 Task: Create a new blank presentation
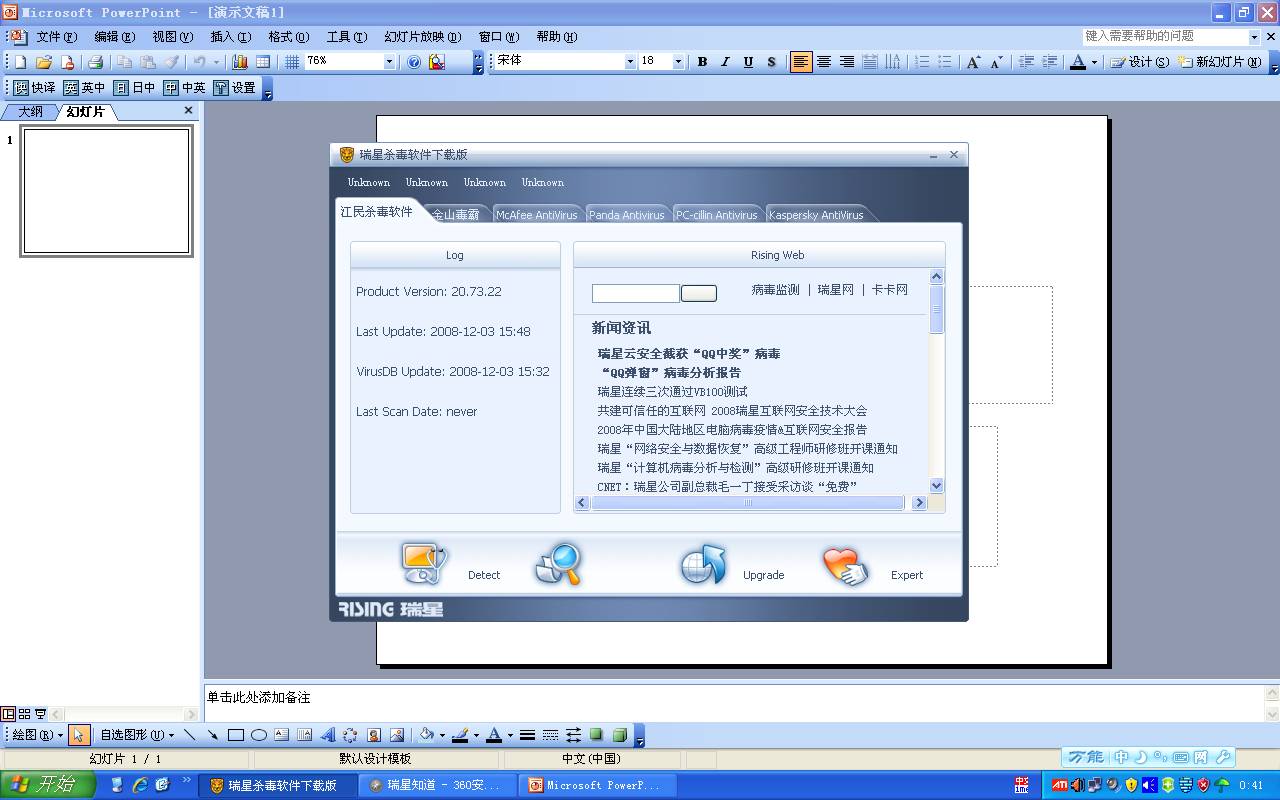[x=20, y=62]
